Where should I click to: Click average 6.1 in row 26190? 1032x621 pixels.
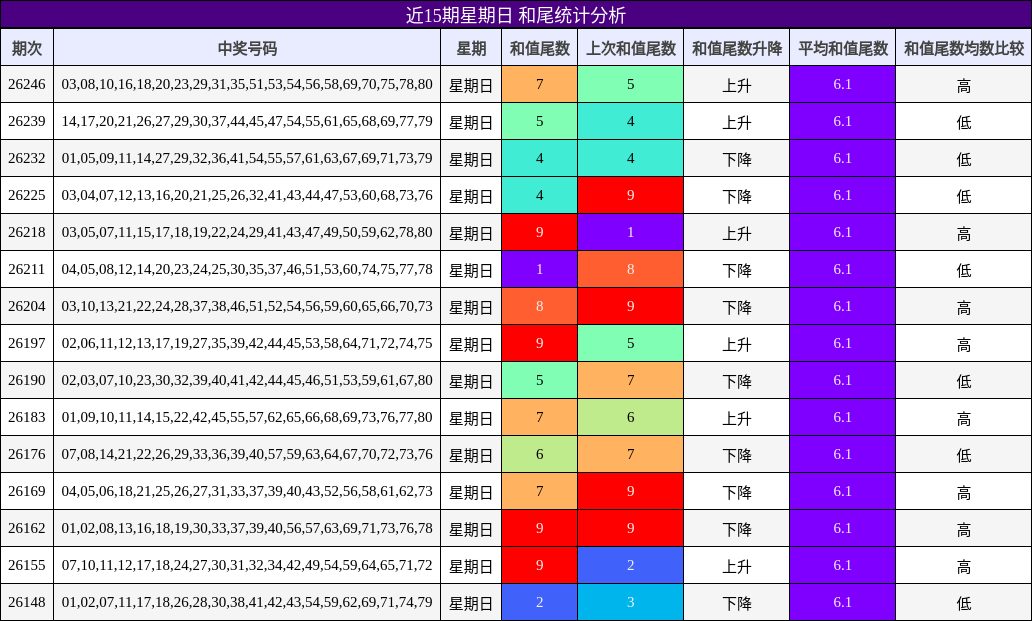coord(842,380)
